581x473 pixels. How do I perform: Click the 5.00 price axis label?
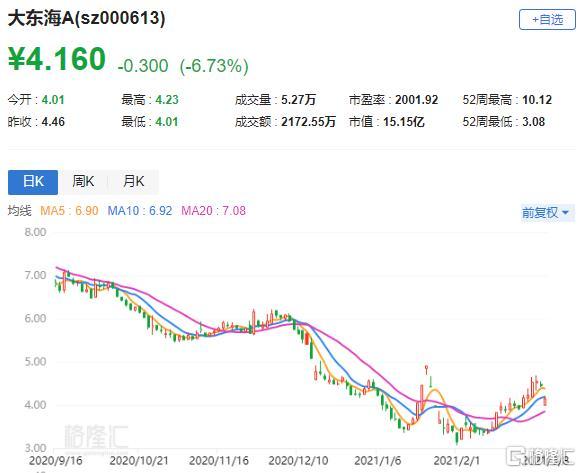(x=35, y=362)
